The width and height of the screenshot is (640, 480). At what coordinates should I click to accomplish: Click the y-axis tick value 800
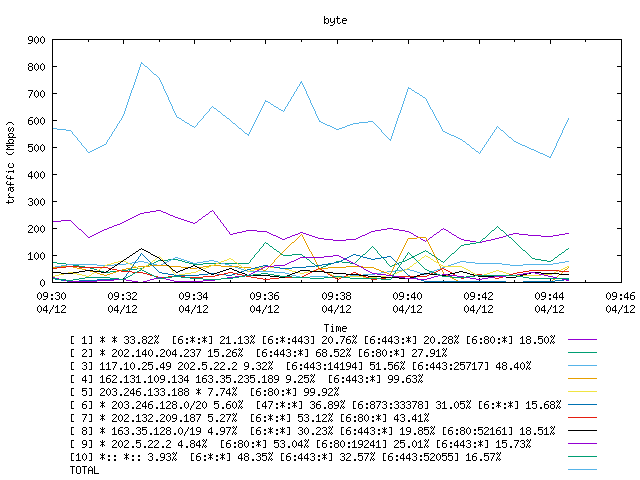(36, 67)
